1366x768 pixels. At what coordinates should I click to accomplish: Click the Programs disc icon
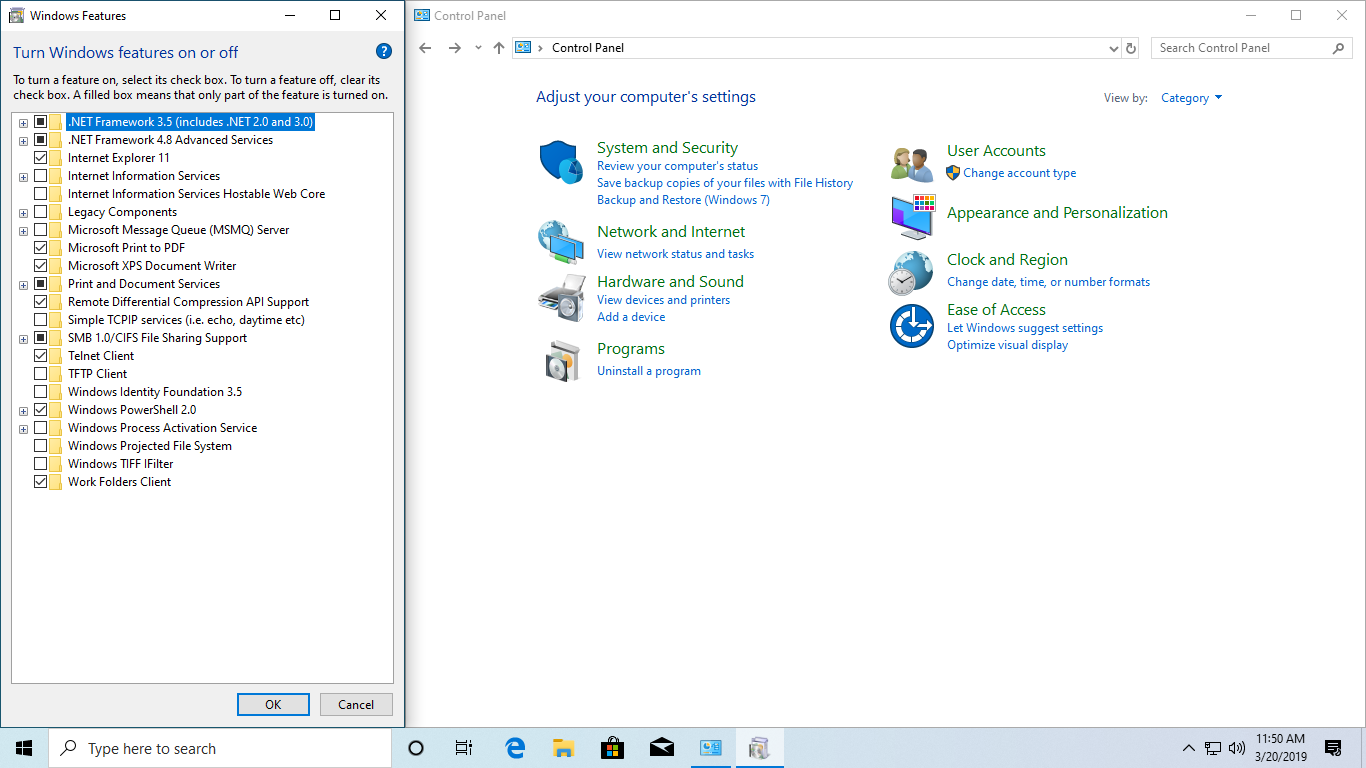(561, 360)
